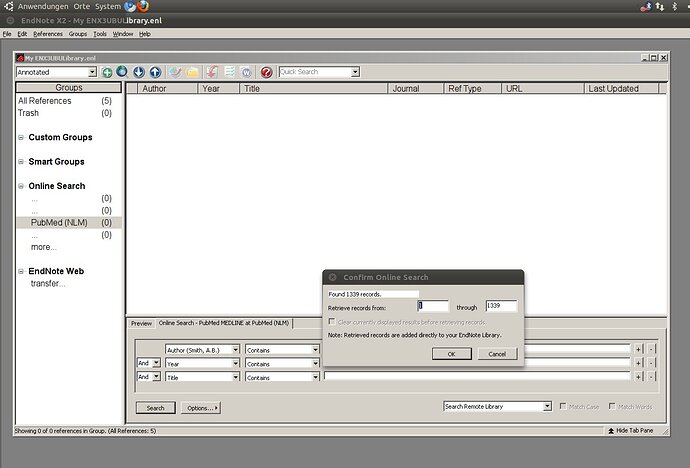Image resolution: width=690 pixels, height=468 pixels.
Task: Launch the blue mail icon beside Firefox
Action: [130, 6]
